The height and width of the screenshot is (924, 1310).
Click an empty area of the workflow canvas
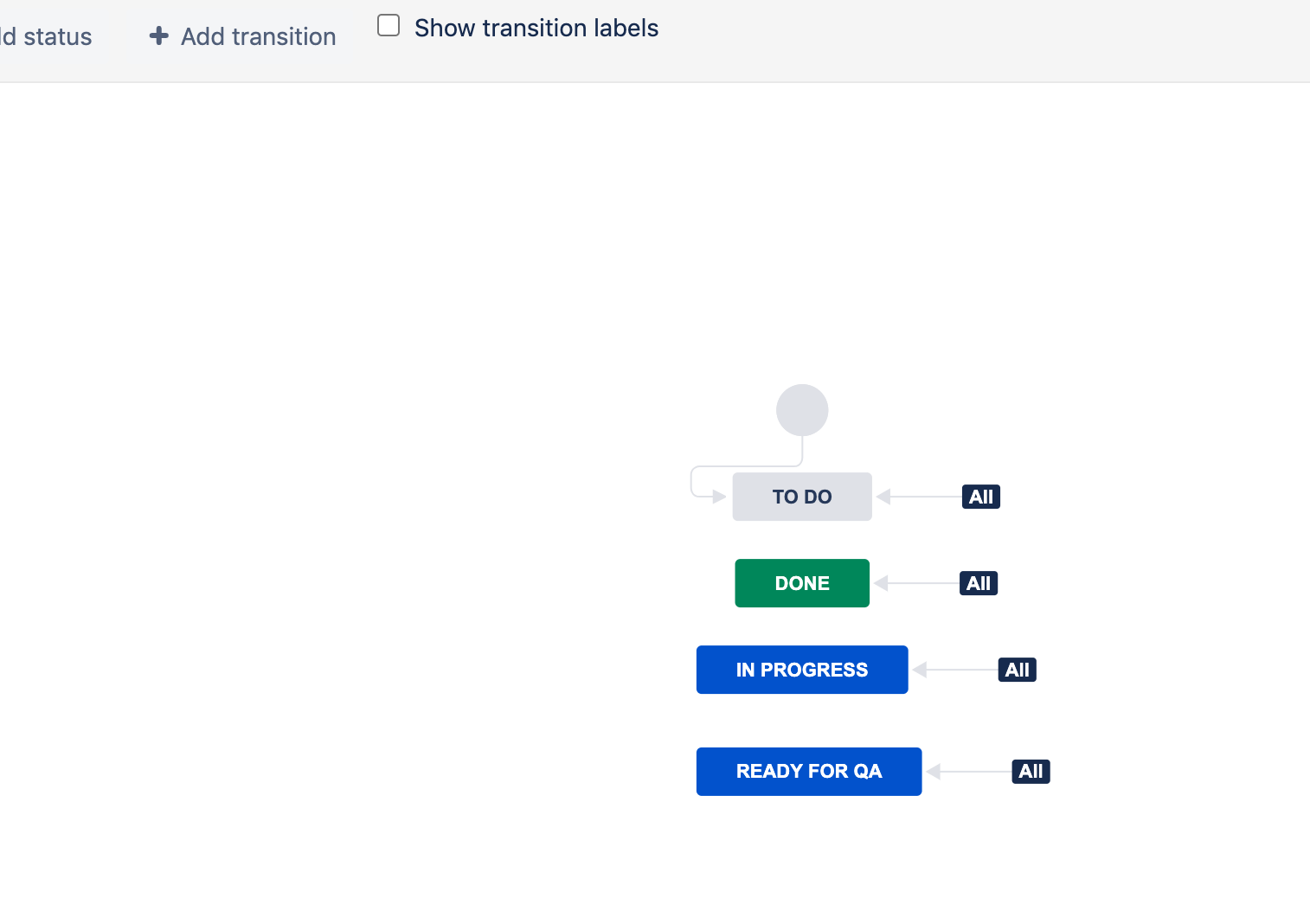[346, 433]
